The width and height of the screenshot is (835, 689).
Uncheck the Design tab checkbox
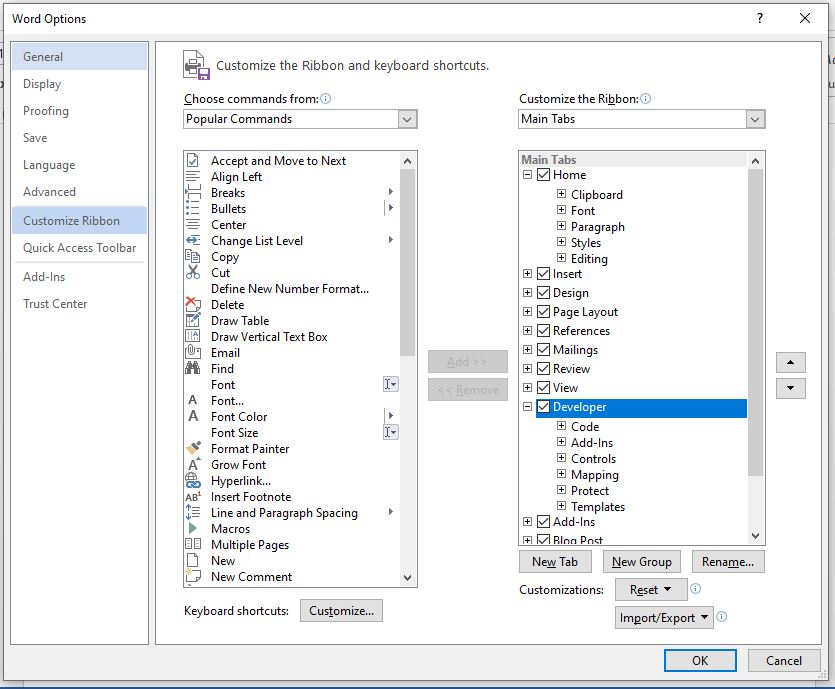[543, 292]
